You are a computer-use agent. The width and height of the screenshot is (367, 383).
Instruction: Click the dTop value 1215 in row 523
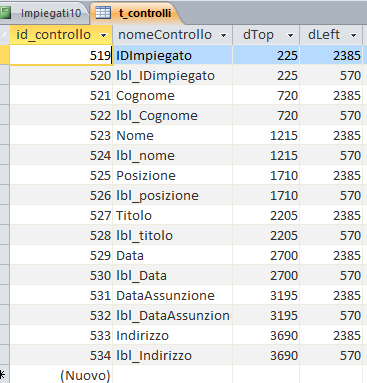pyautogui.click(x=266, y=135)
